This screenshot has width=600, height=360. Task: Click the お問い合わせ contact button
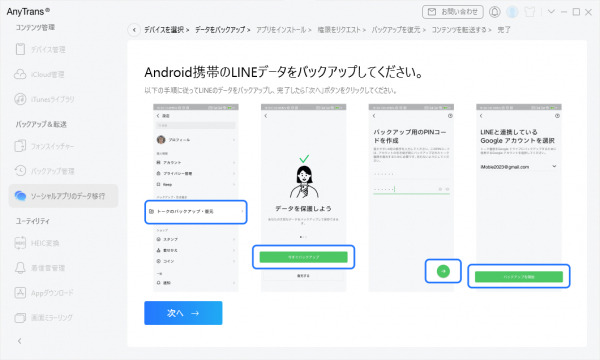click(453, 12)
